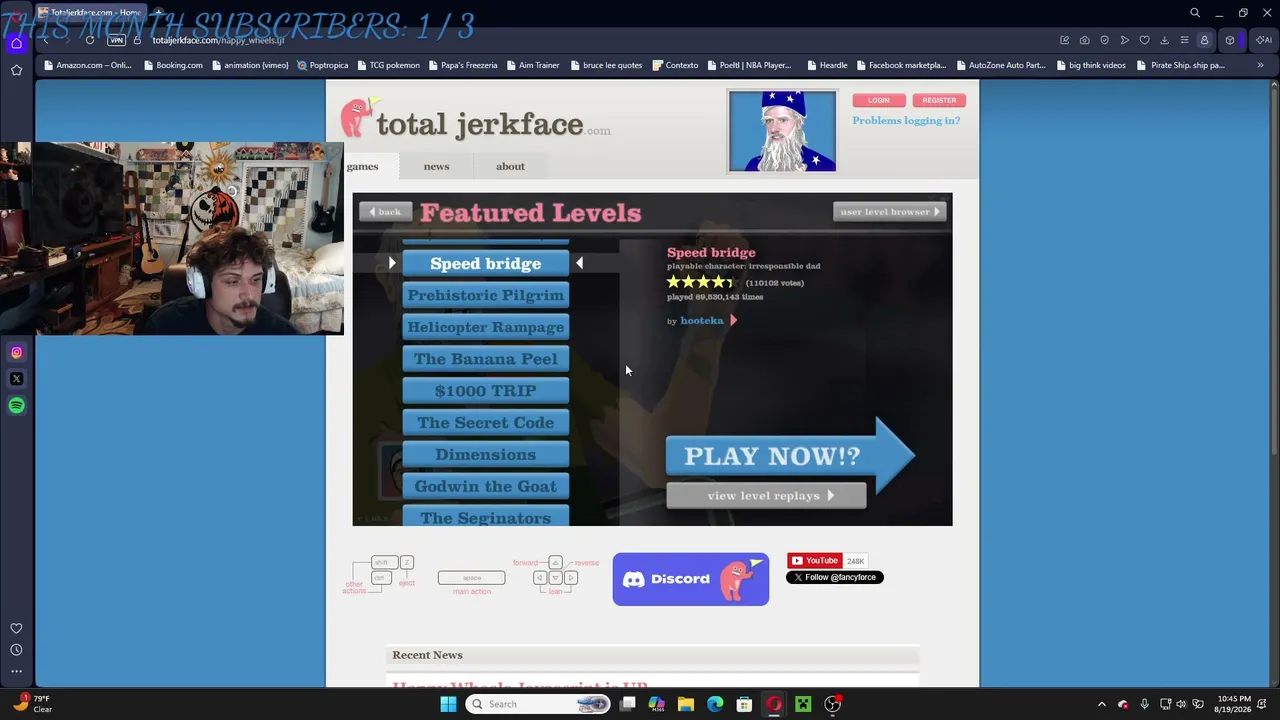Select the news tab on the site

click(436, 166)
